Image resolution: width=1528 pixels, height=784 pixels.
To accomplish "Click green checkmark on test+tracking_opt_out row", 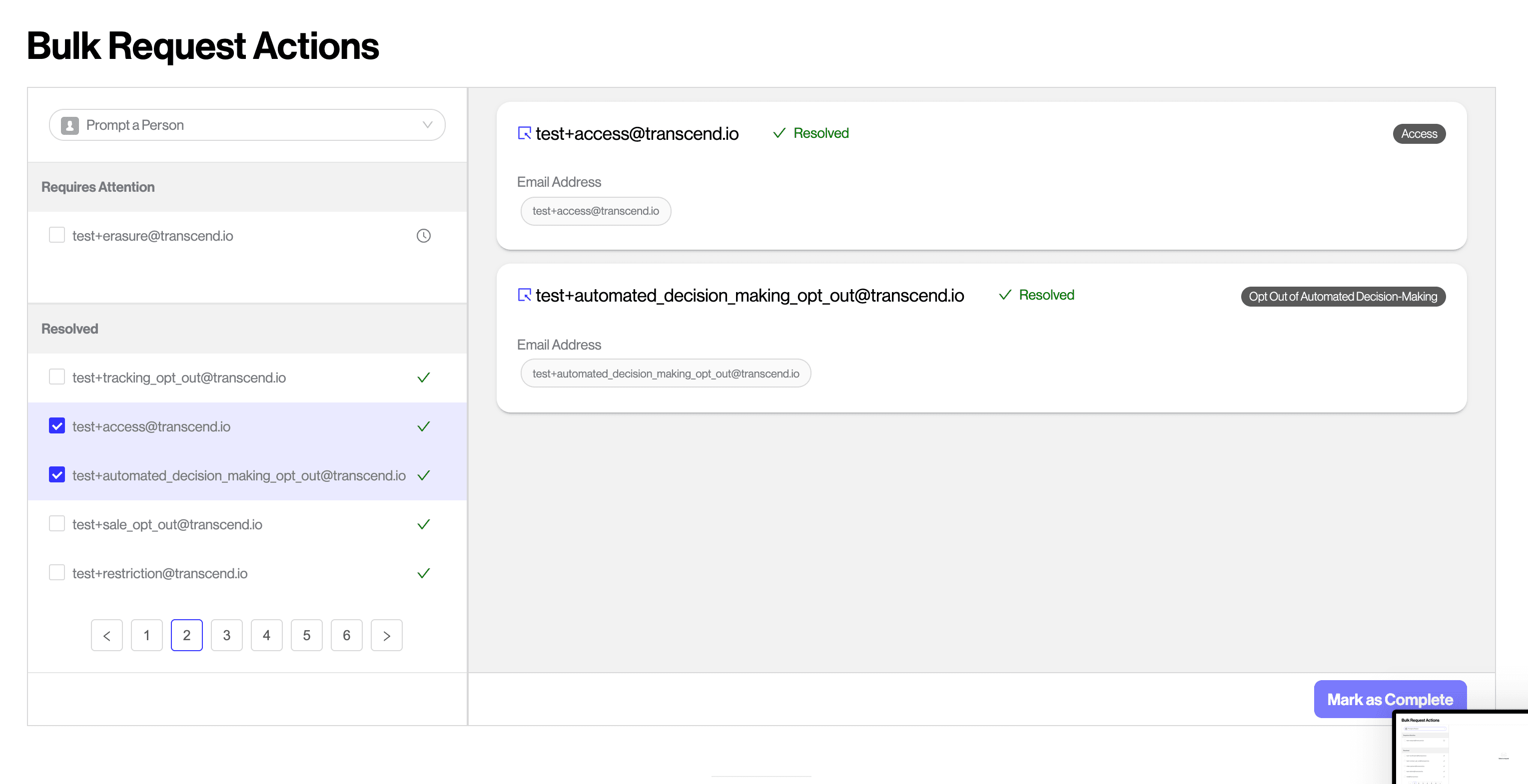I will pos(423,378).
